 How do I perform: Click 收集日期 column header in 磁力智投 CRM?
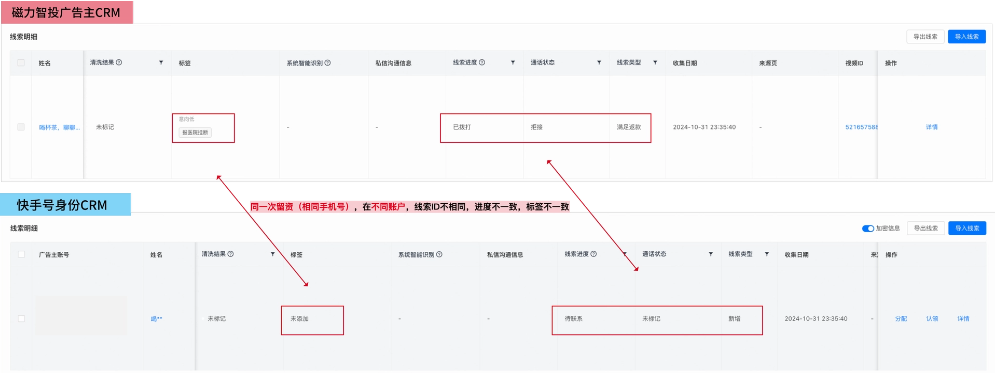point(685,63)
